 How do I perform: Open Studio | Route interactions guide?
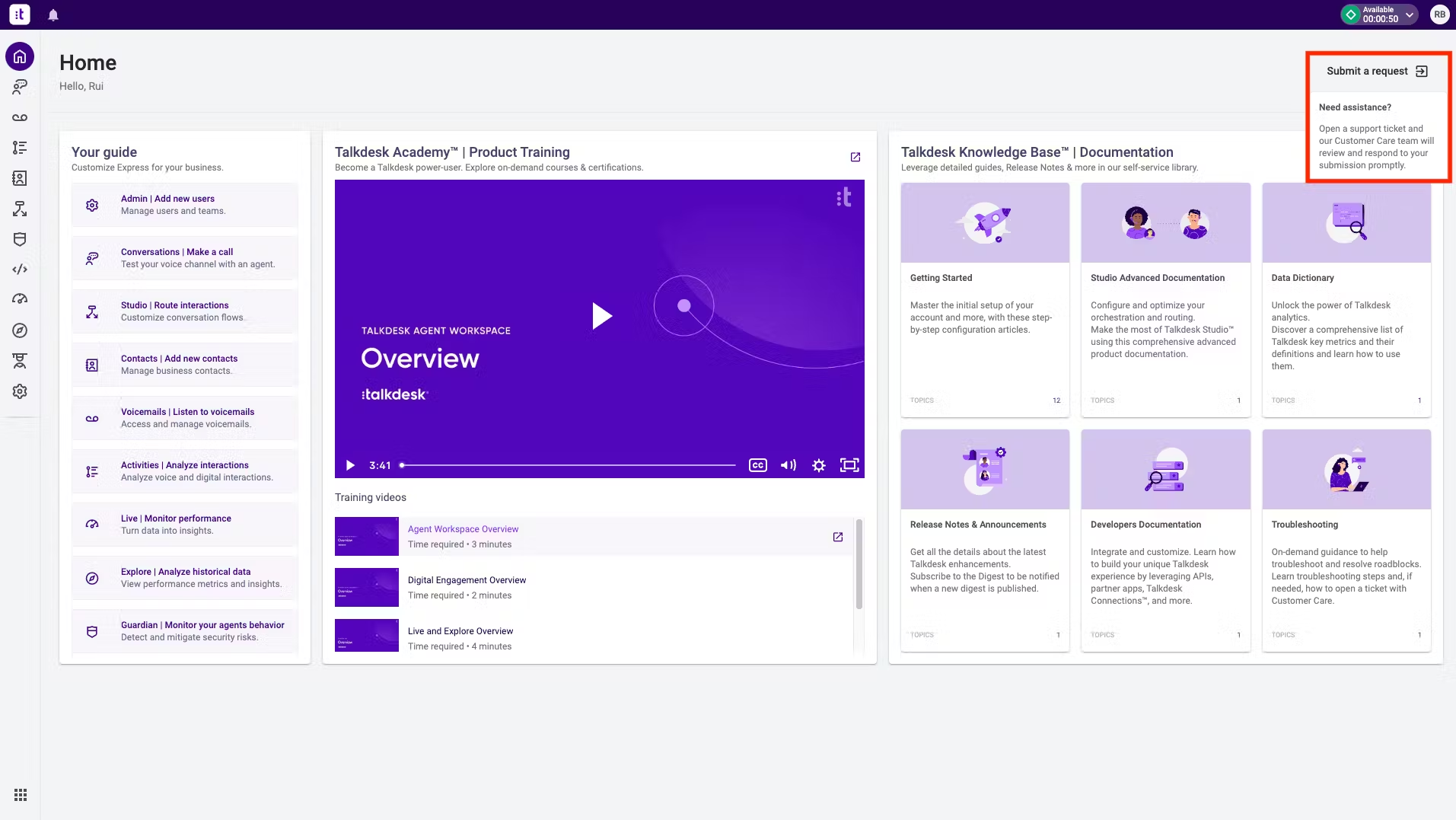tap(185, 311)
